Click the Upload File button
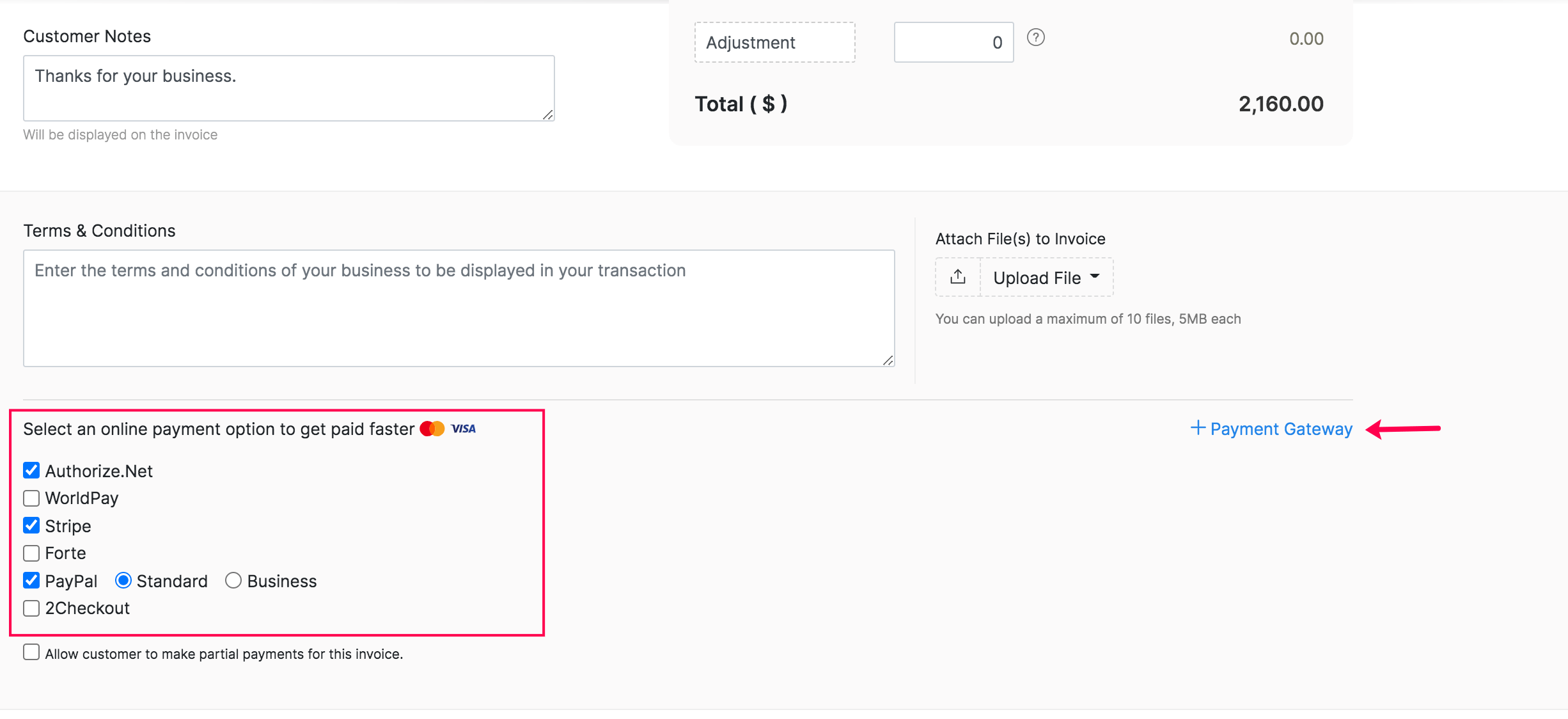The width and height of the screenshot is (1568, 719). click(x=1036, y=277)
